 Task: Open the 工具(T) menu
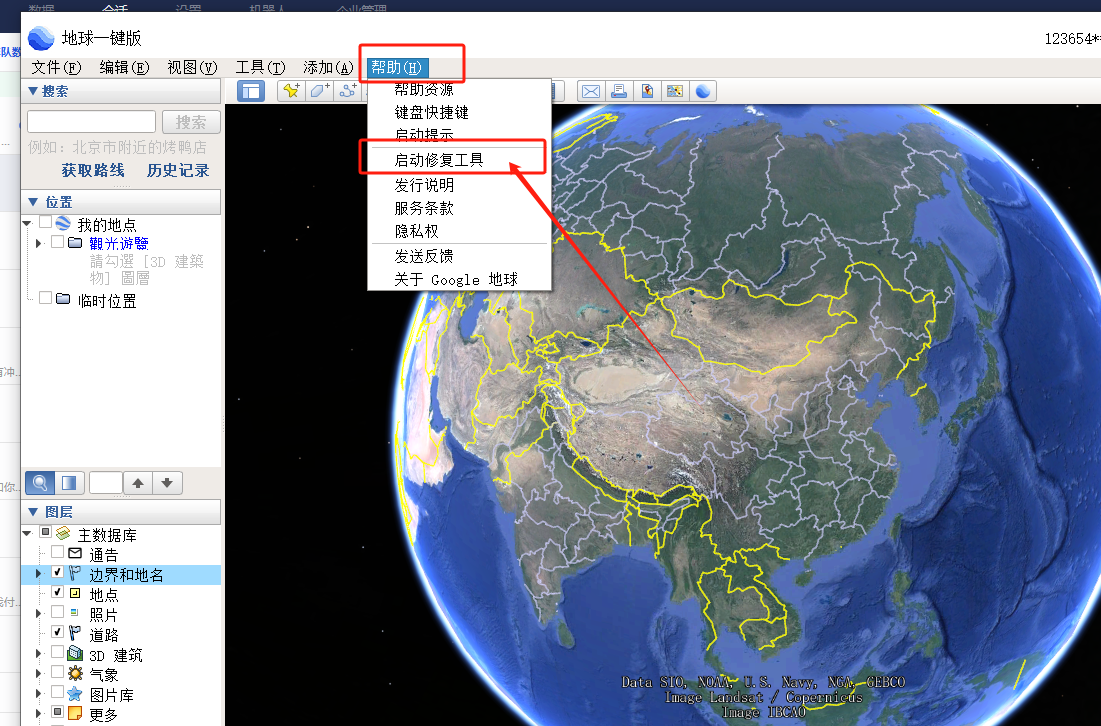coord(261,67)
